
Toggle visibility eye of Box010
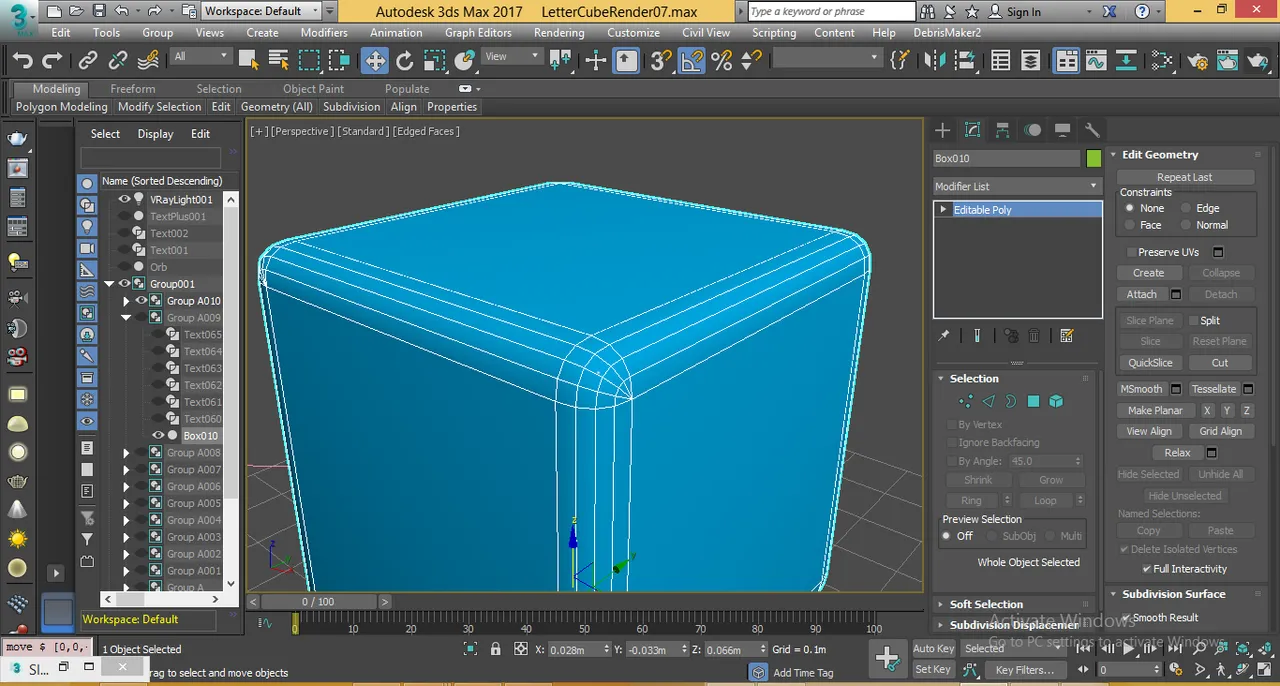pos(158,435)
